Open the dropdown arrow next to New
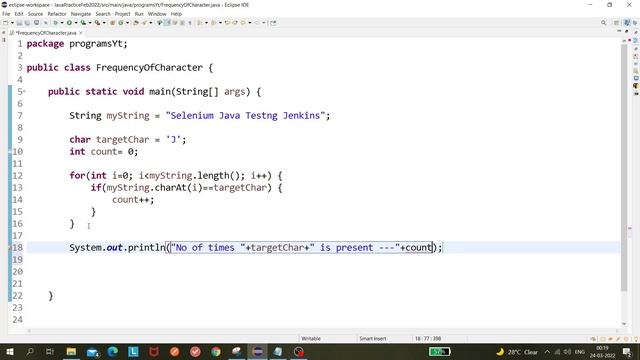Viewport: 640px width, 360px height. point(12,23)
